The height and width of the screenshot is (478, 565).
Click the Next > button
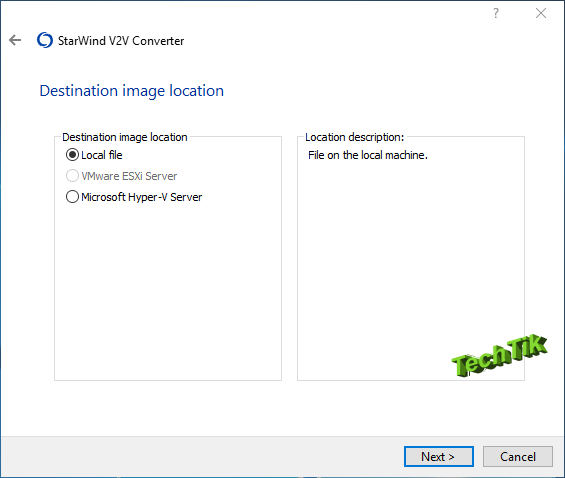point(439,456)
